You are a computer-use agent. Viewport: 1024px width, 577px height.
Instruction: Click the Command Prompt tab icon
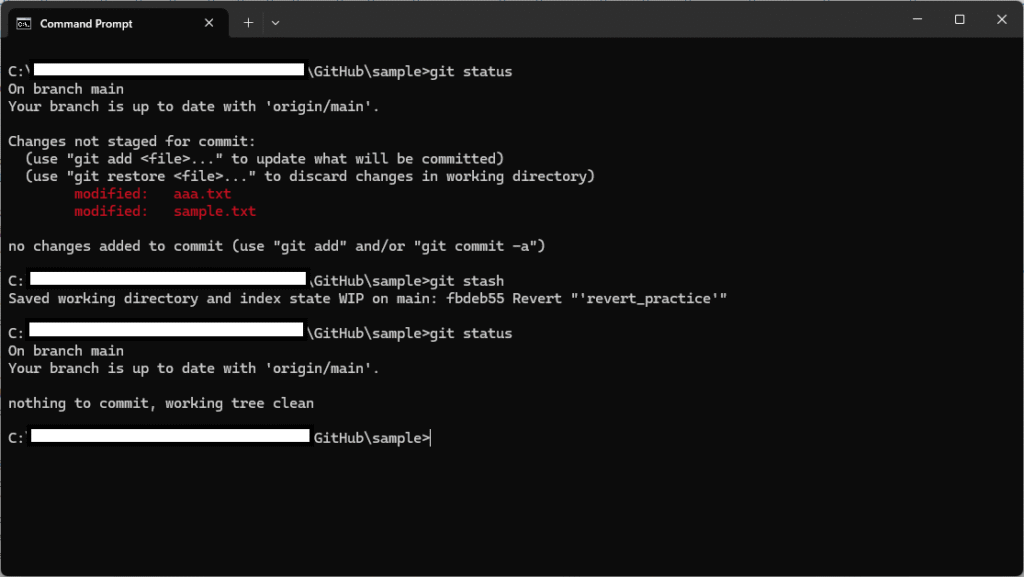point(24,23)
